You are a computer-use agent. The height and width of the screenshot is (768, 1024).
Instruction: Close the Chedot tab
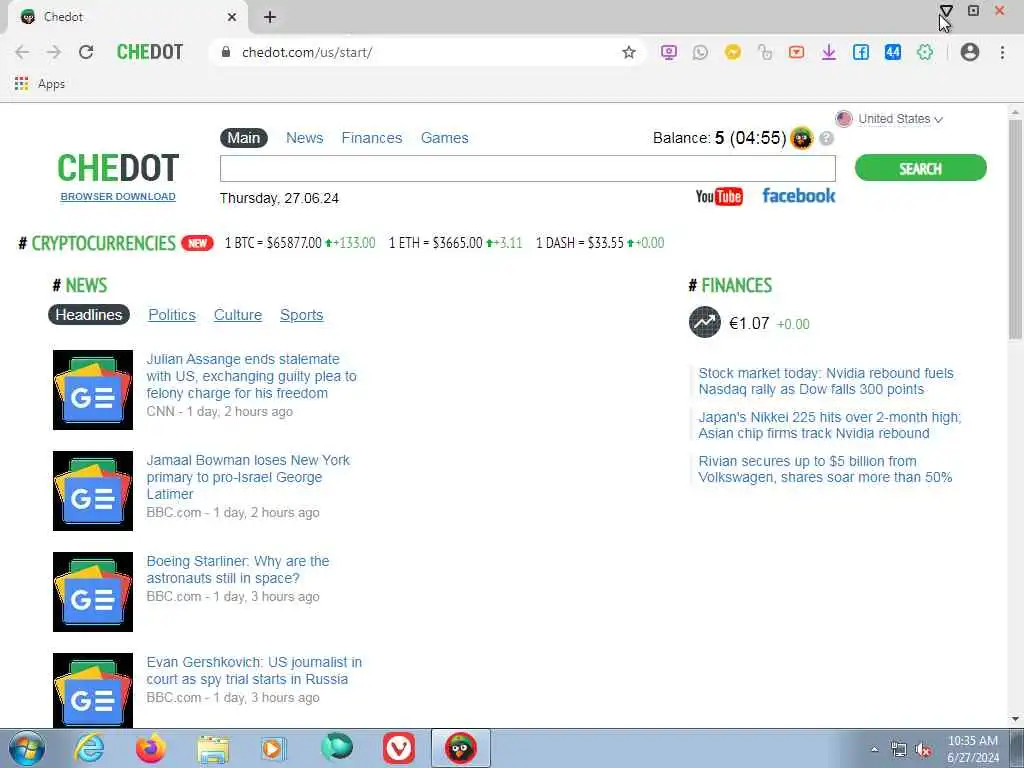[x=232, y=17]
